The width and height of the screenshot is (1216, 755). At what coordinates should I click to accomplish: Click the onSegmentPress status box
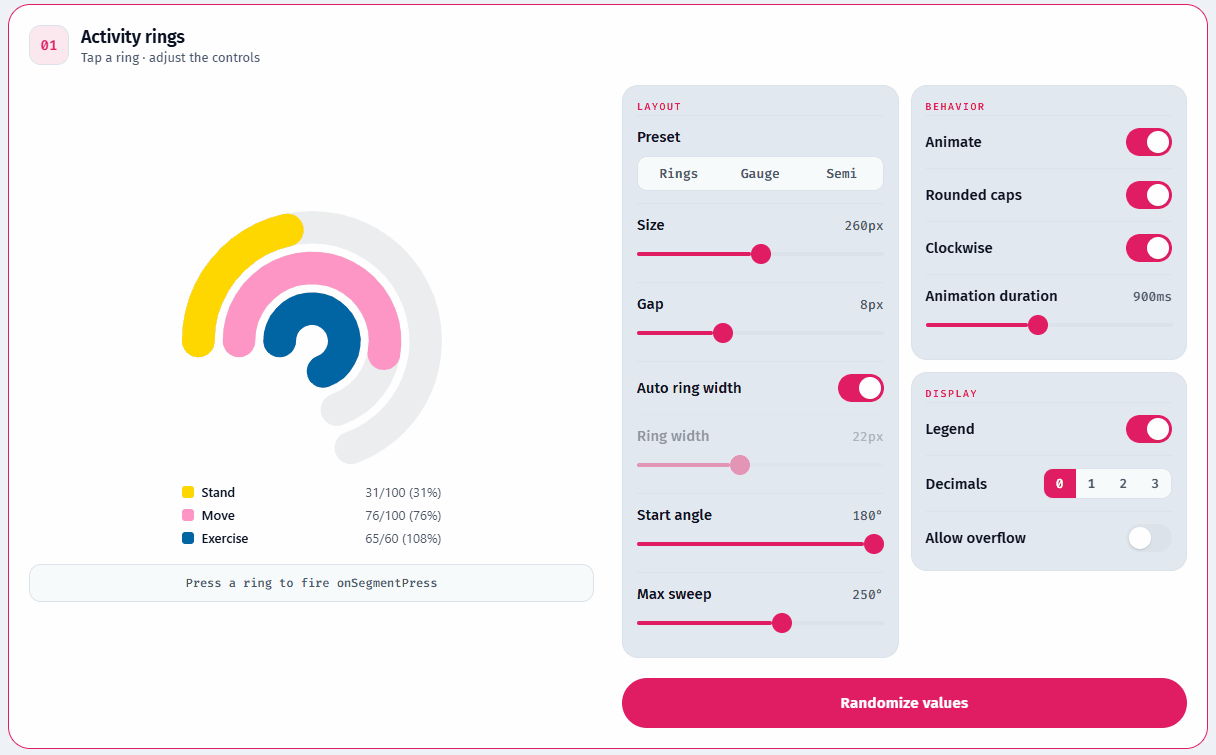pyautogui.click(x=311, y=583)
